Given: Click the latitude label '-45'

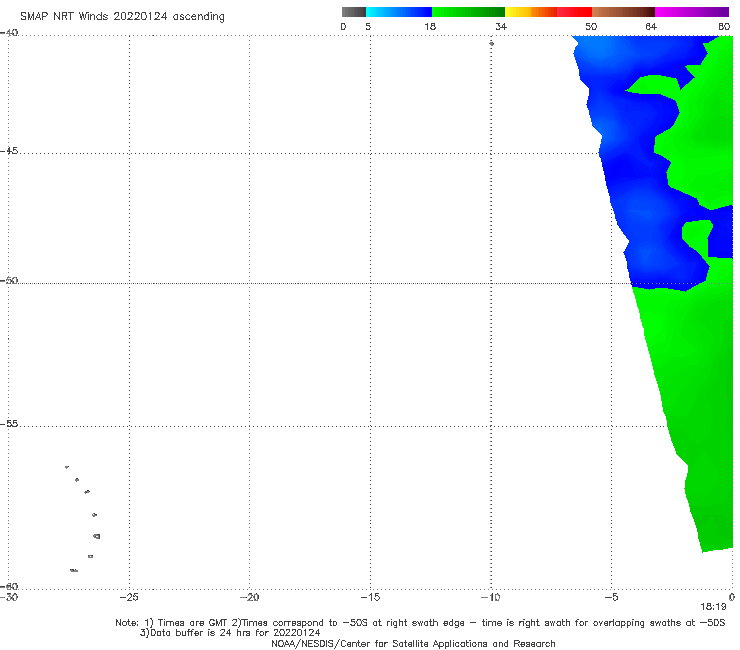Looking at the screenshot, I should tap(9, 151).
